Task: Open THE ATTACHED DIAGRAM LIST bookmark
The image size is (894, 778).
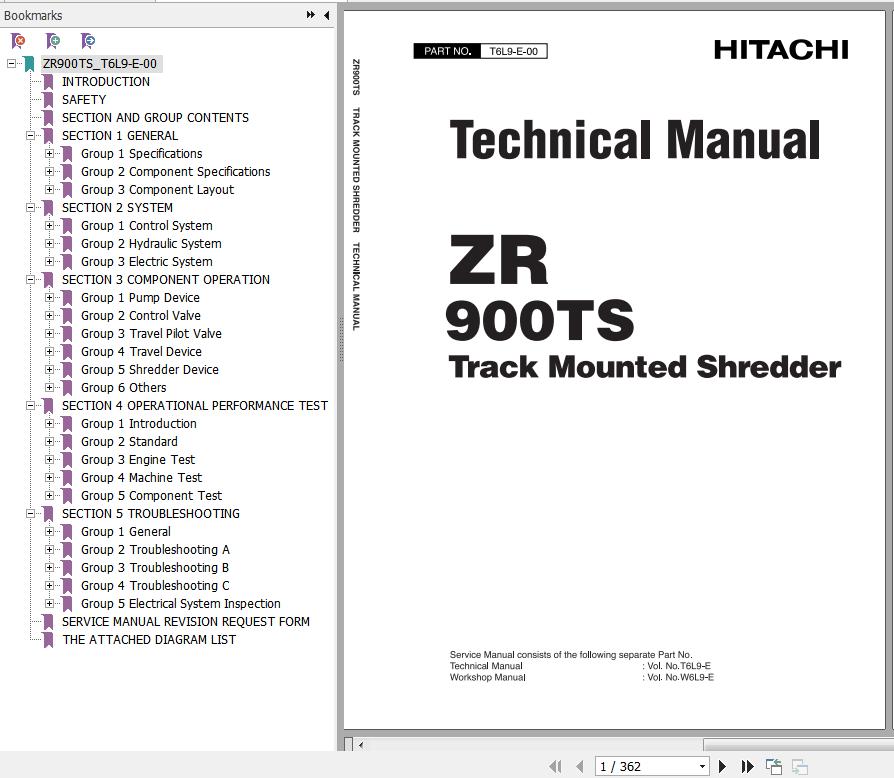Action: [x=149, y=640]
